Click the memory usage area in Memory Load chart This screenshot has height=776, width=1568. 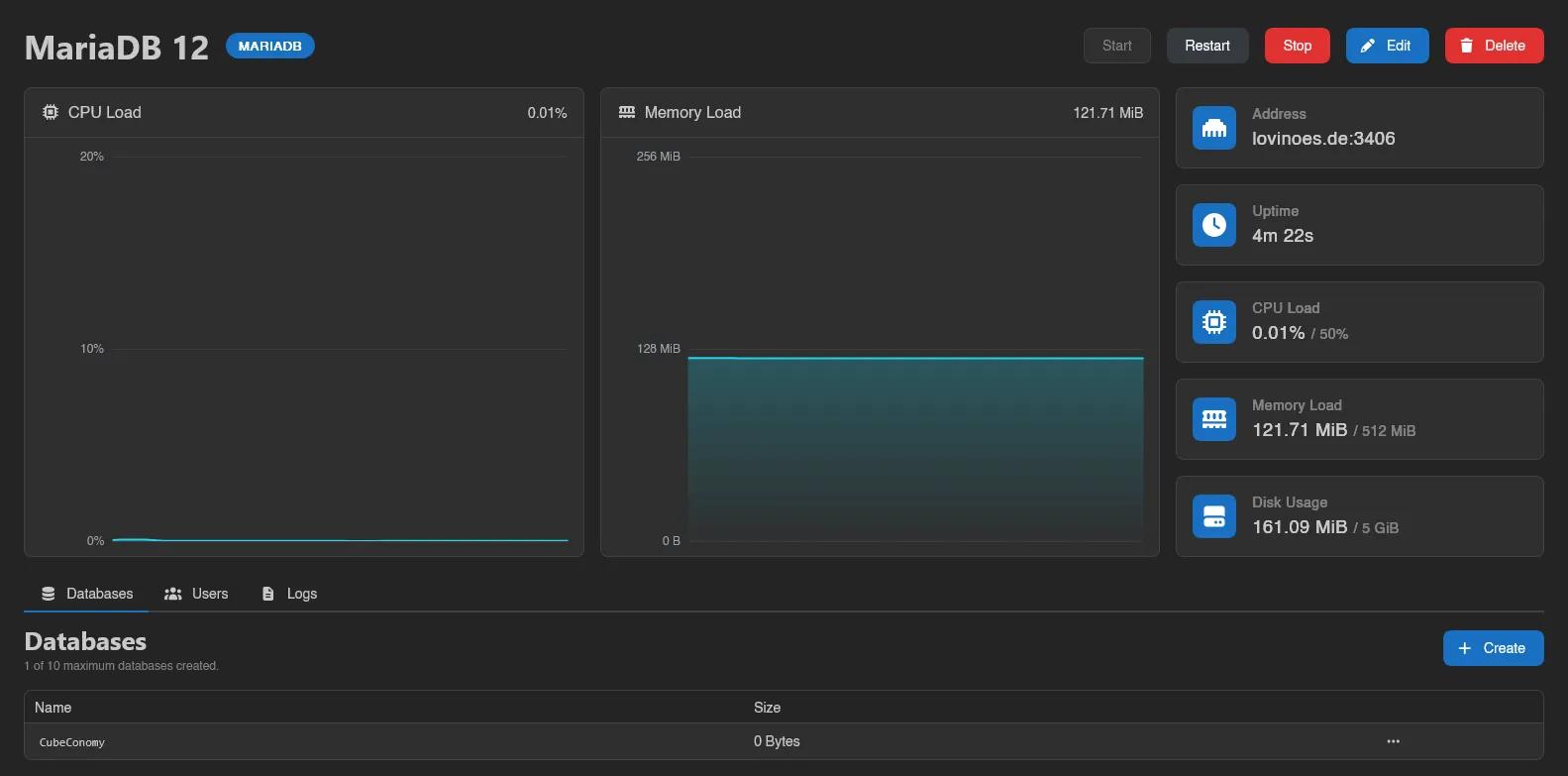click(916, 449)
